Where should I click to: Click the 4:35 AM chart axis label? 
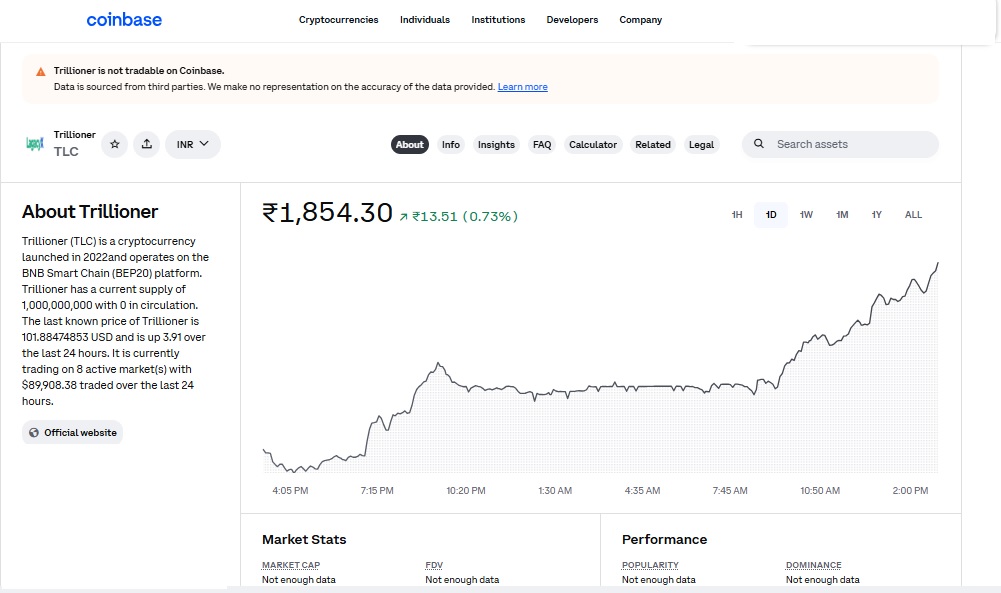pyautogui.click(x=642, y=491)
